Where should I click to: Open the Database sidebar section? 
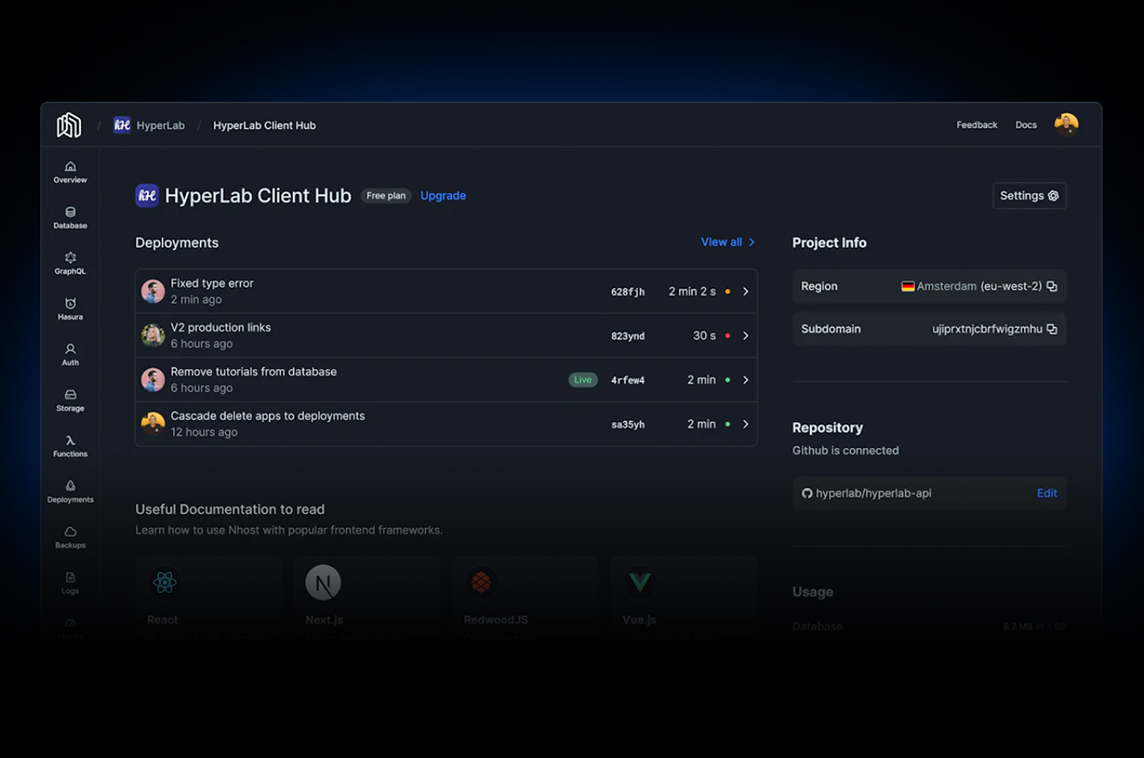(x=70, y=218)
